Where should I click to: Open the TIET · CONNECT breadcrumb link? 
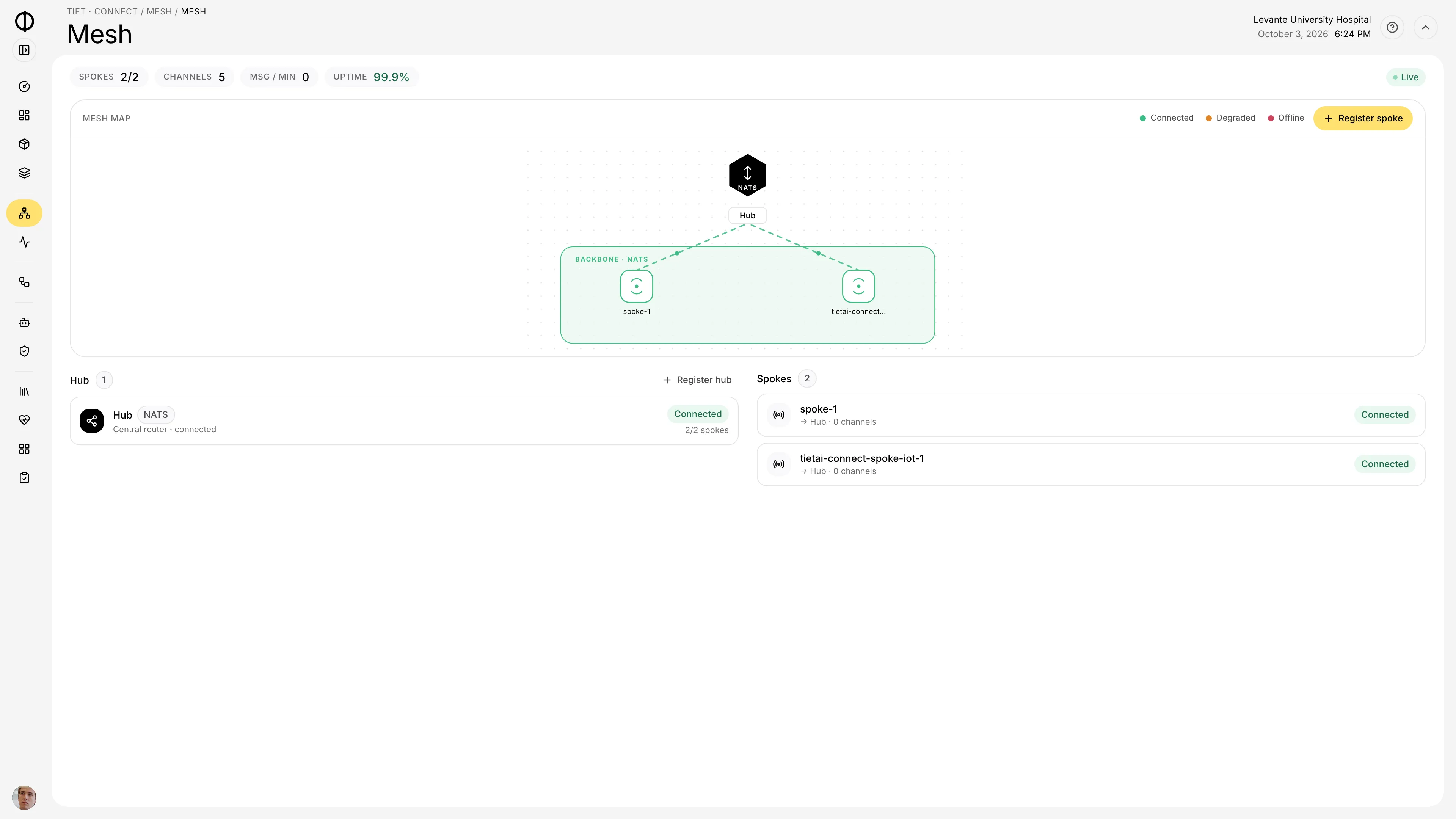point(102,11)
